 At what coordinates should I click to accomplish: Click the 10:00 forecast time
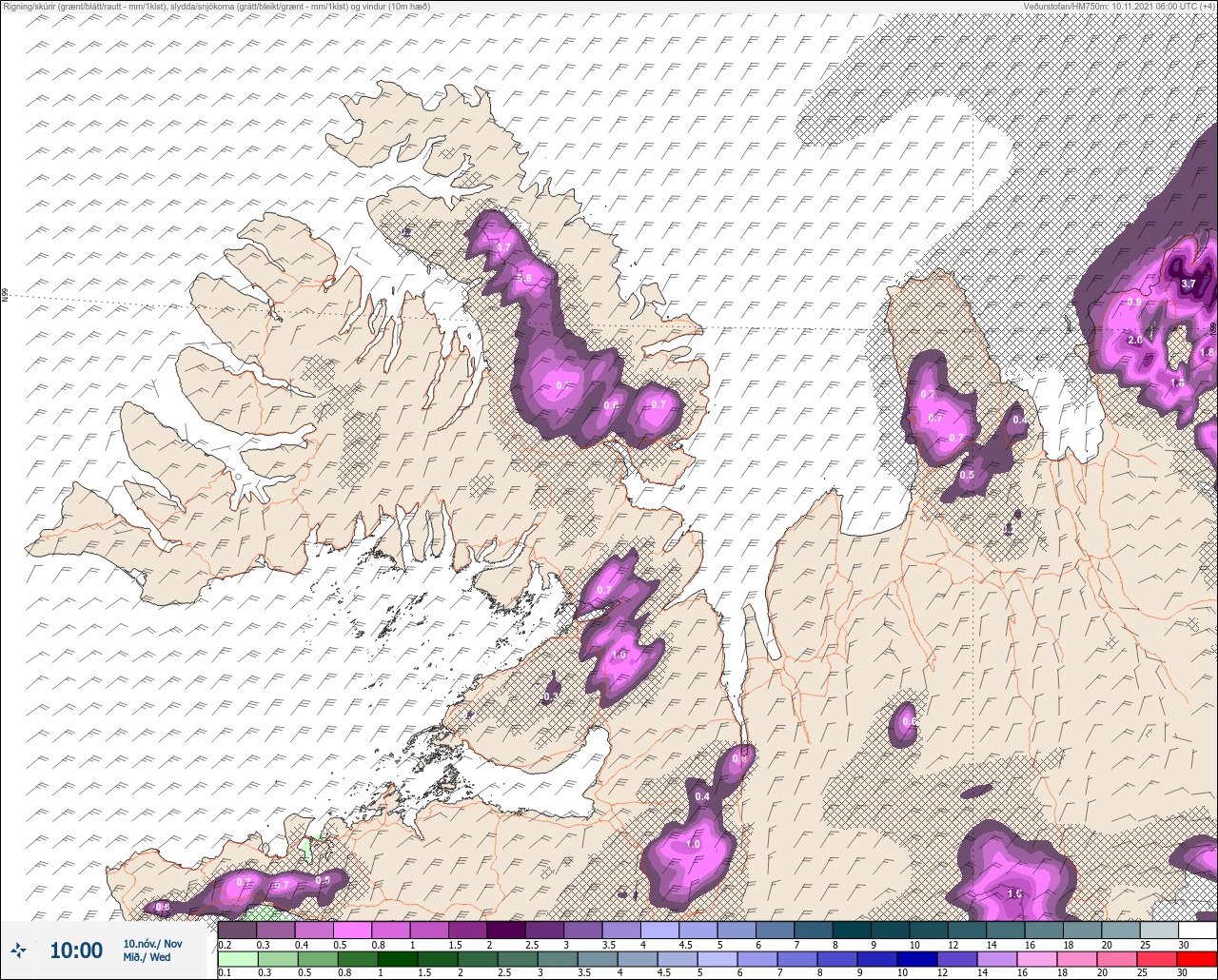76,951
